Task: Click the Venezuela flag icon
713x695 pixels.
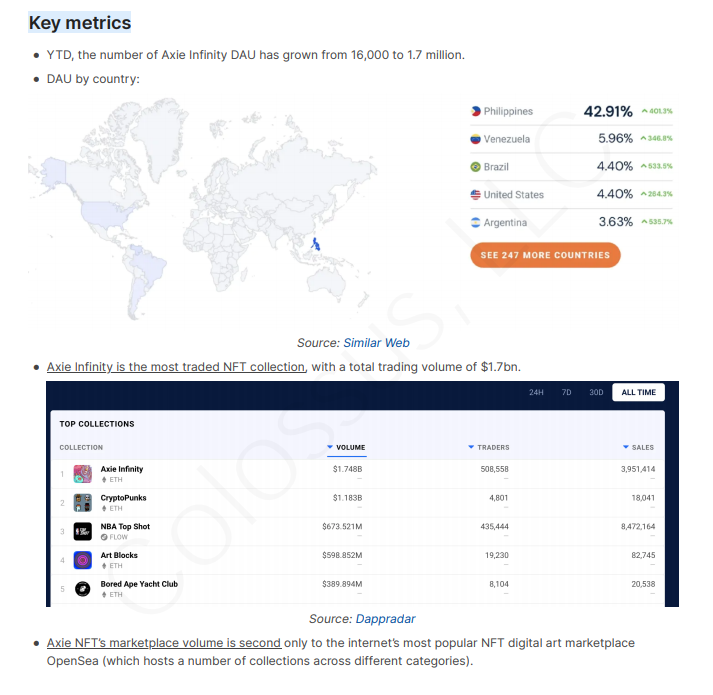Action: coord(475,139)
